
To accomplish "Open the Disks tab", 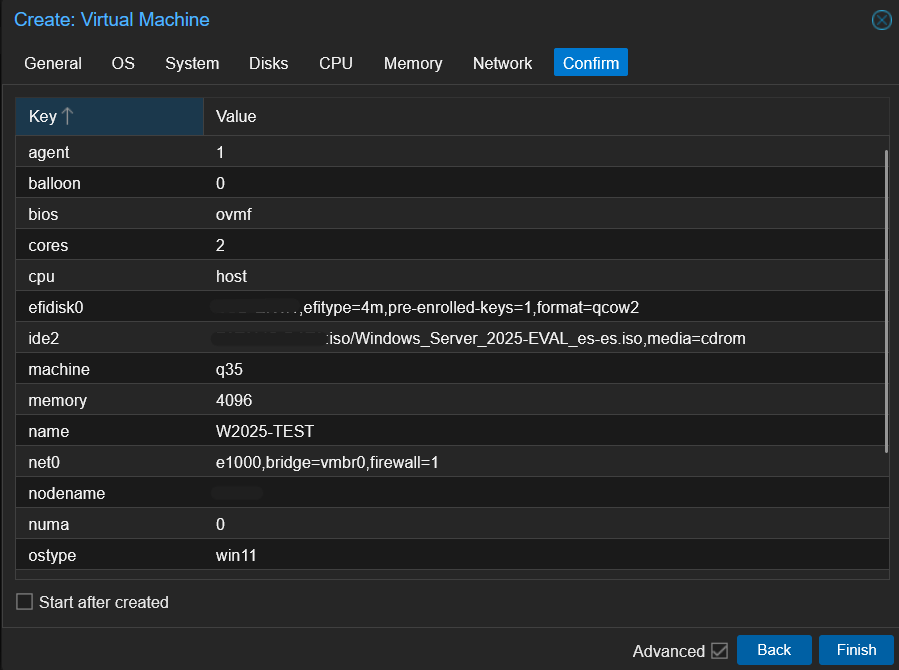I will click(x=268, y=63).
